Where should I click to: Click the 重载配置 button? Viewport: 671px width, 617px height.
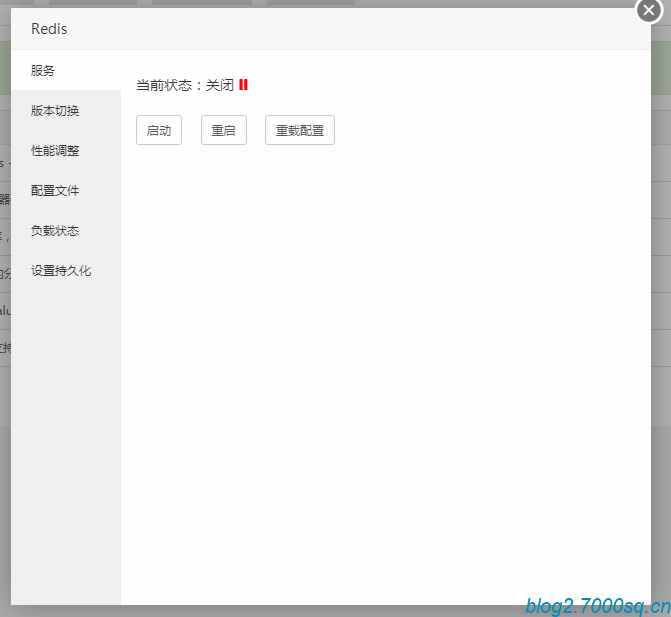coord(300,130)
